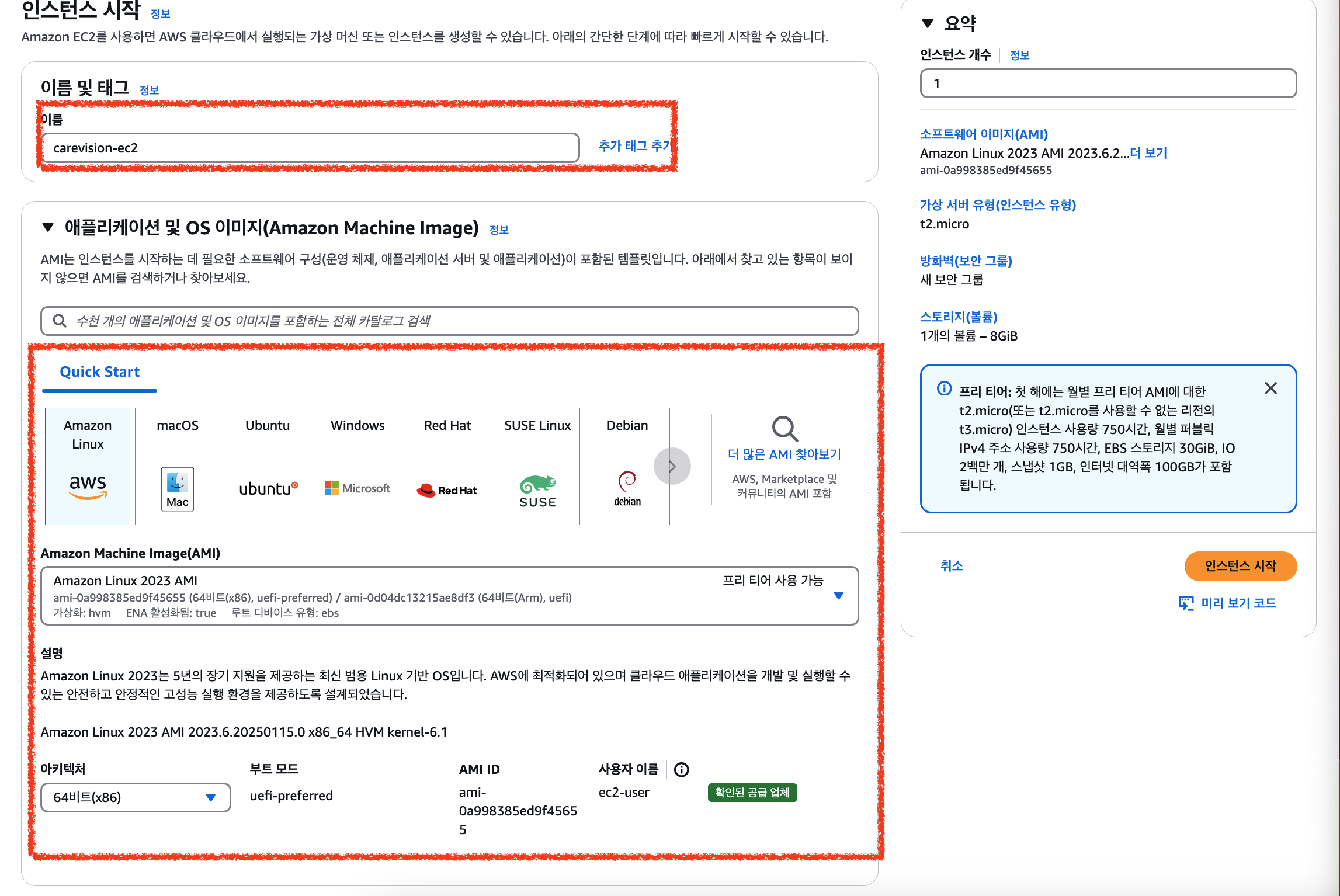Choose the macOS Mac image tile
The width and height of the screenshot is (1340, 896).
pos(178,466)
